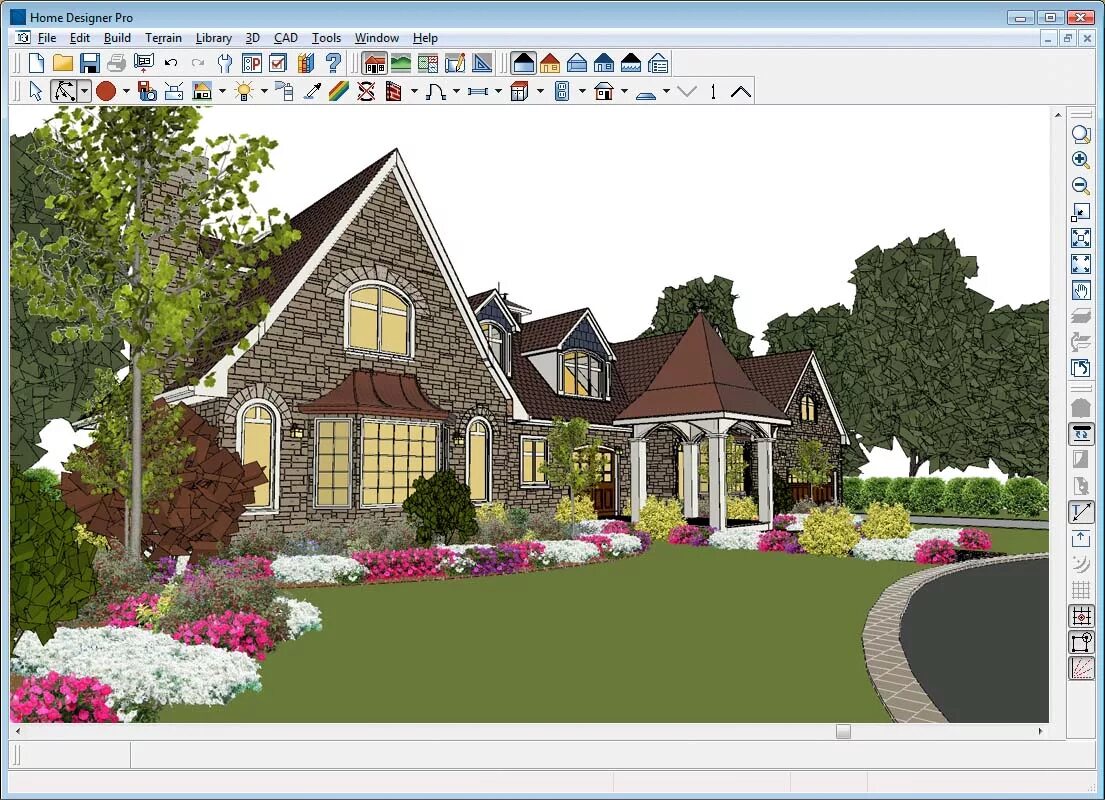The width and height of the screenshot is (1105, 800).
Task: Run the Plan Check tool
Action: click(278, 62)
